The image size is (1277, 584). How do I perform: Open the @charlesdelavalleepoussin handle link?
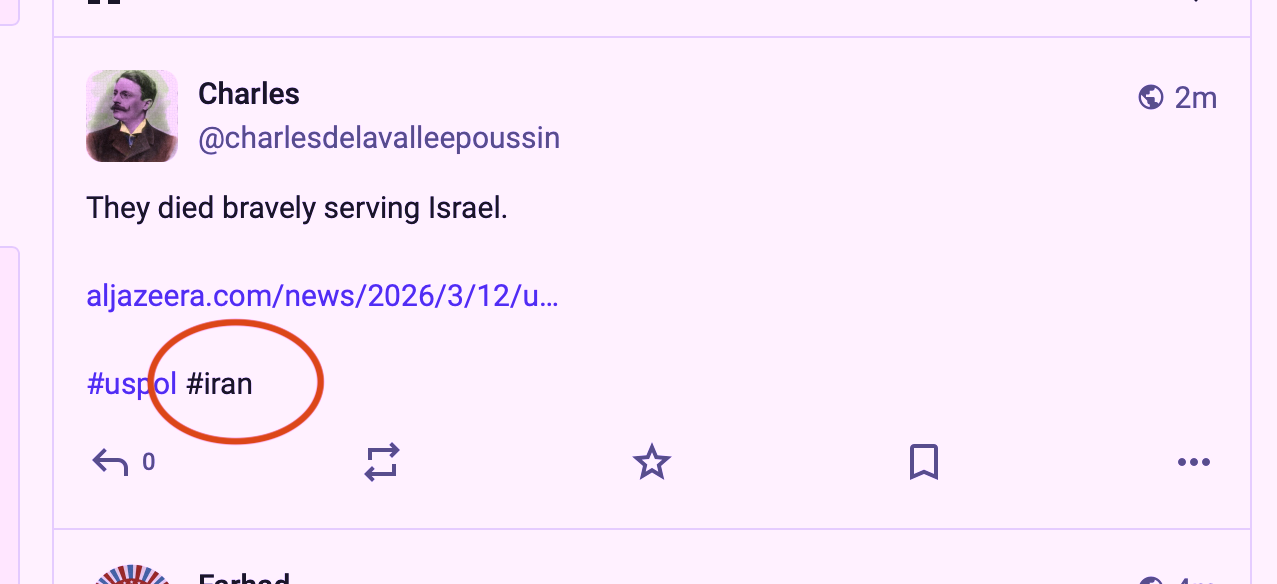point(379,138)
